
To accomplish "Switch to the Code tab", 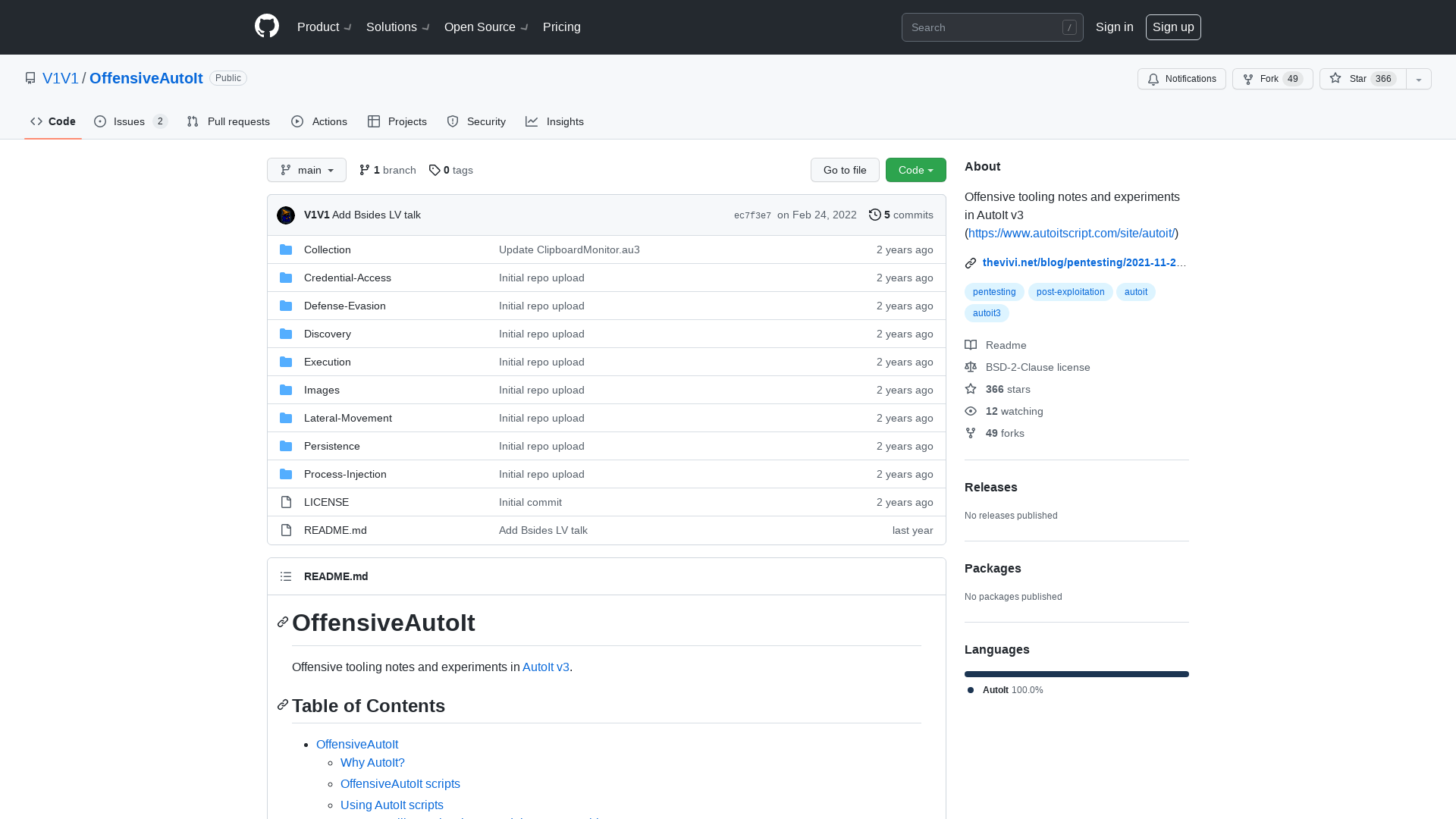I will click(x=53, y=121).
